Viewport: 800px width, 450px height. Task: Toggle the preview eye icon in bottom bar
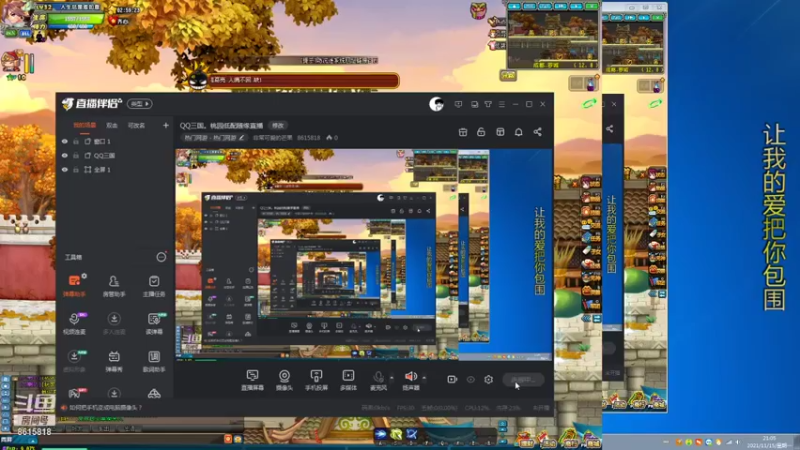(x=470, y=380)
